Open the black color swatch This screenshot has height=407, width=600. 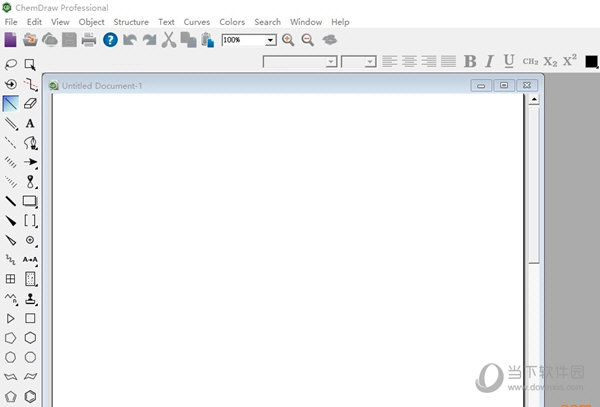point(592,62)
